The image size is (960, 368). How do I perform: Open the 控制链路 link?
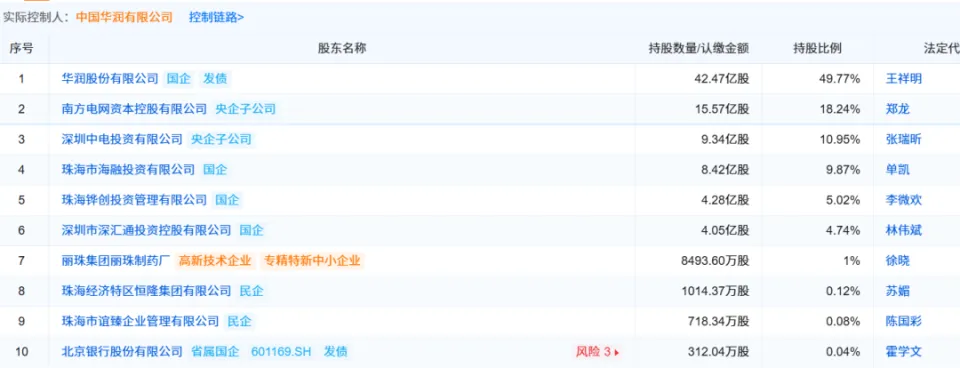click(216, 17)
